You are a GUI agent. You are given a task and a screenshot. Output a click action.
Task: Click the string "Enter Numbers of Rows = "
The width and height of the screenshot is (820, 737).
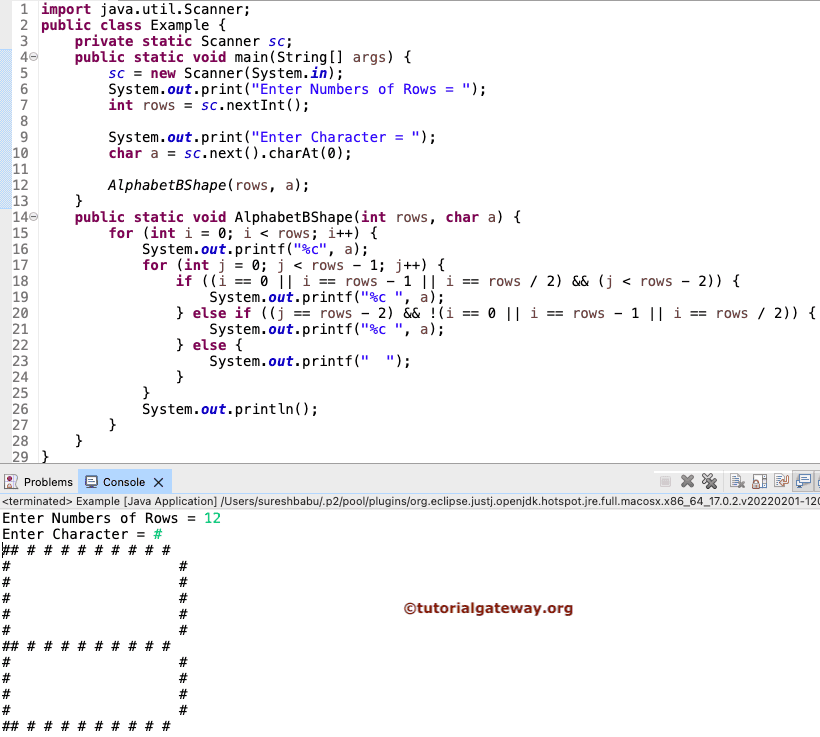click(360, 89)
